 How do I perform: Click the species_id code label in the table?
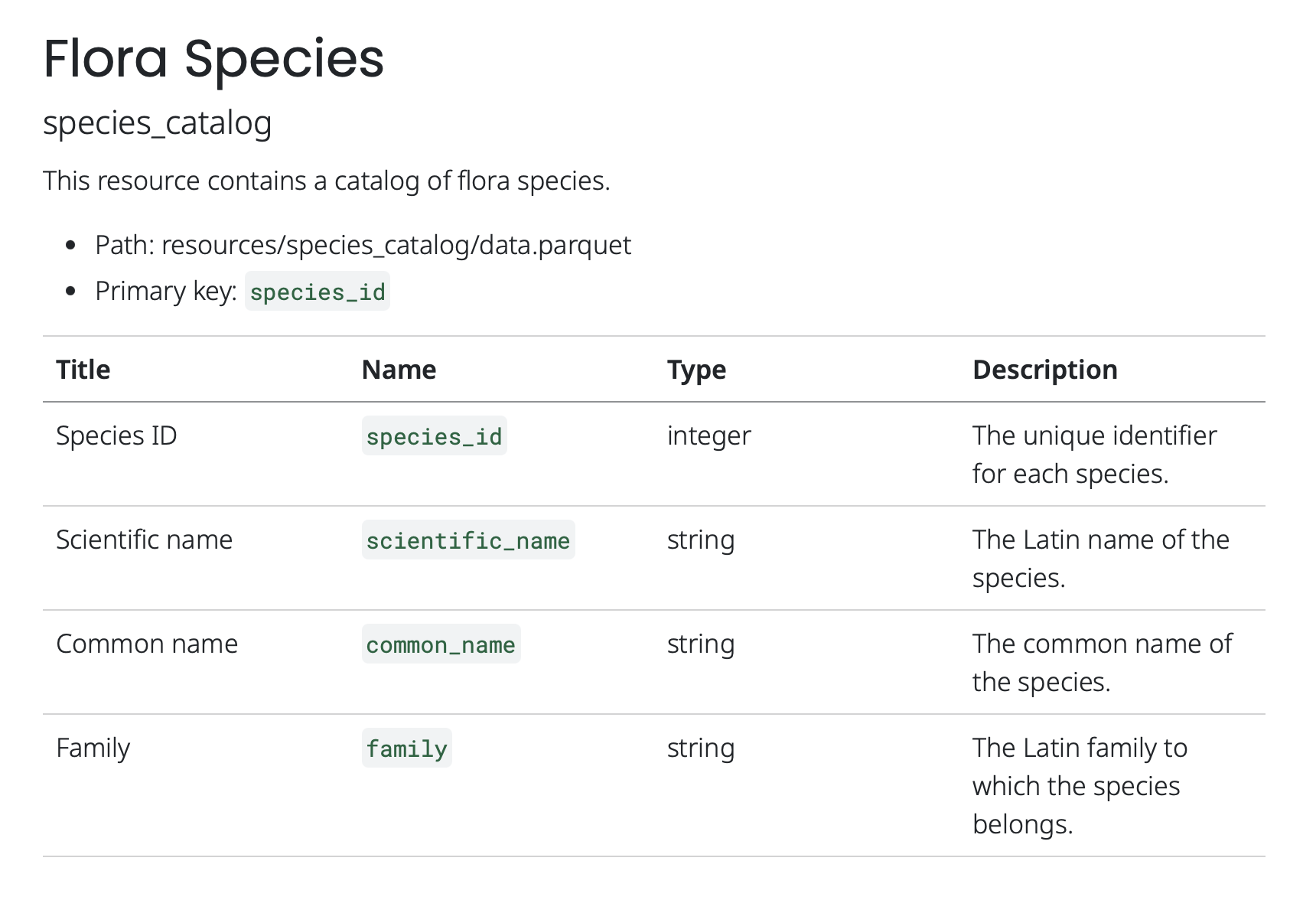click(434, 436)
